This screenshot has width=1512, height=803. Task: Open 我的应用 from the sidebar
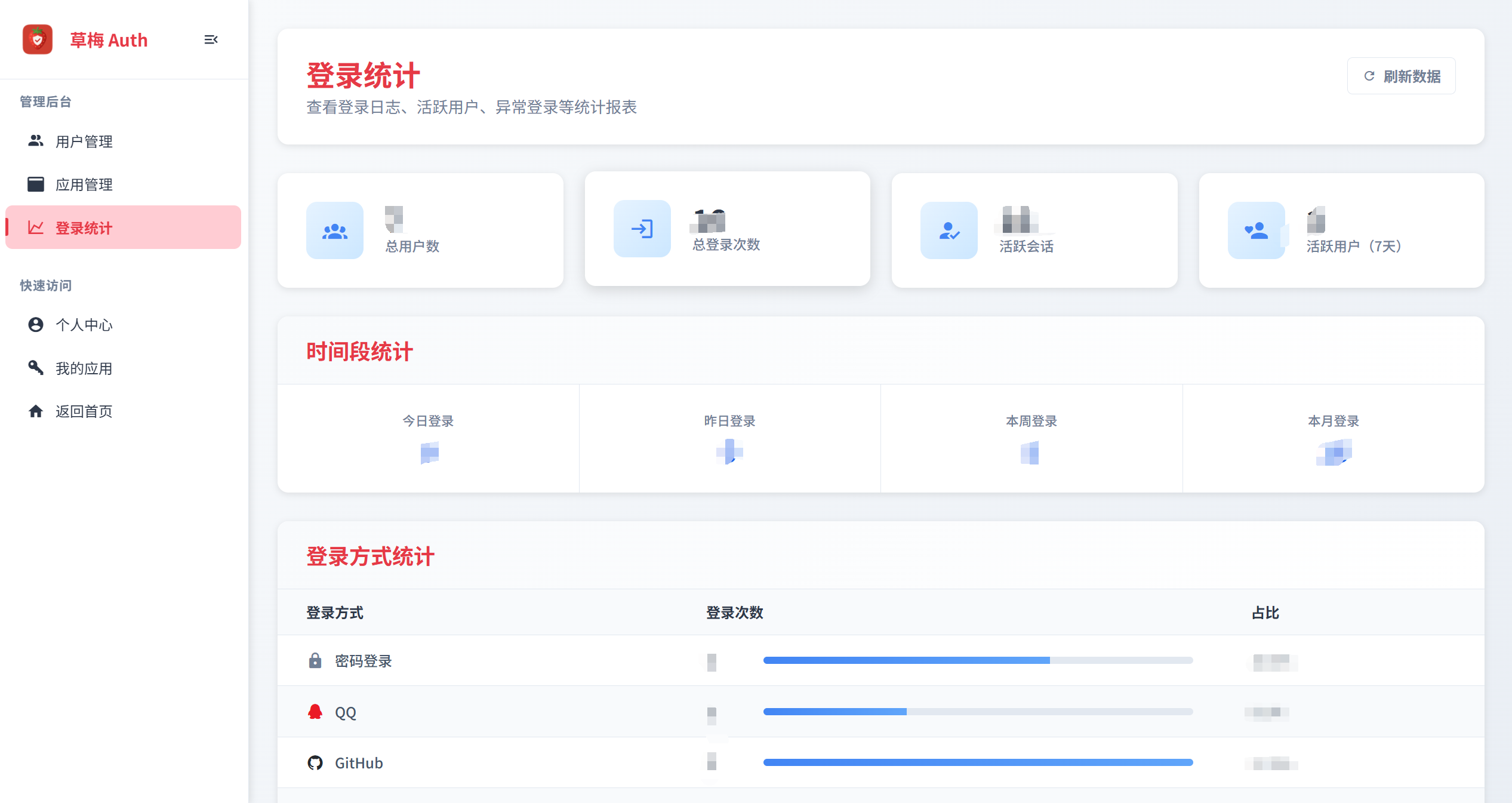click(124, 368)
